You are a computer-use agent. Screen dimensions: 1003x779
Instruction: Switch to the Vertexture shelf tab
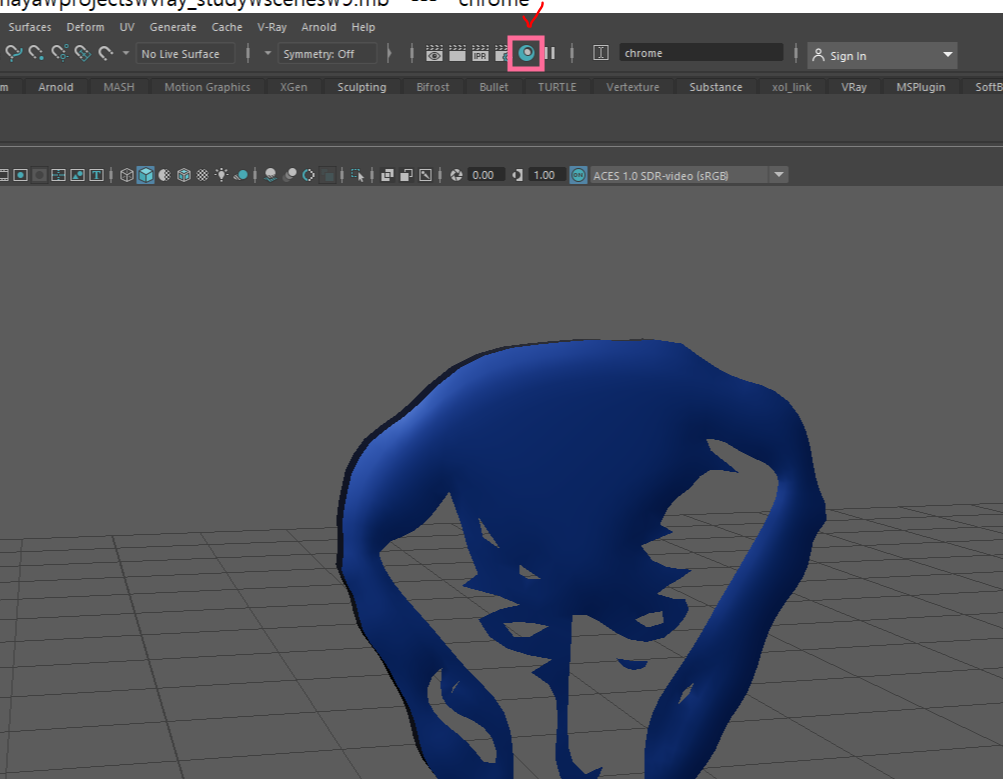click(x=633, y=87)
